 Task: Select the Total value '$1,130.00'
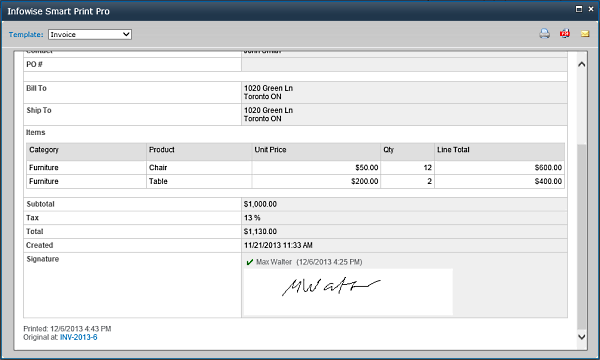260,231
